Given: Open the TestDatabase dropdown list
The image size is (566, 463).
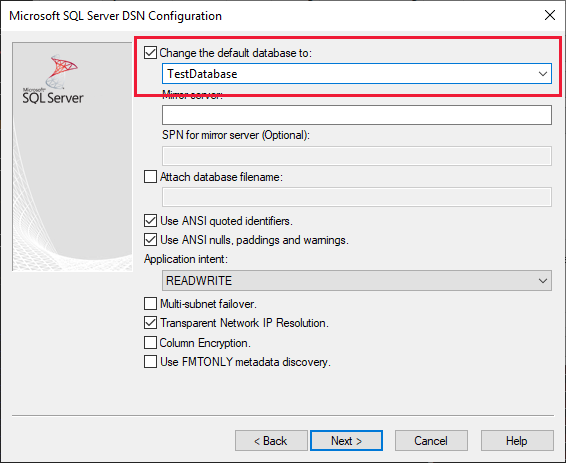Looking at the screenshot, I should 357,74.
